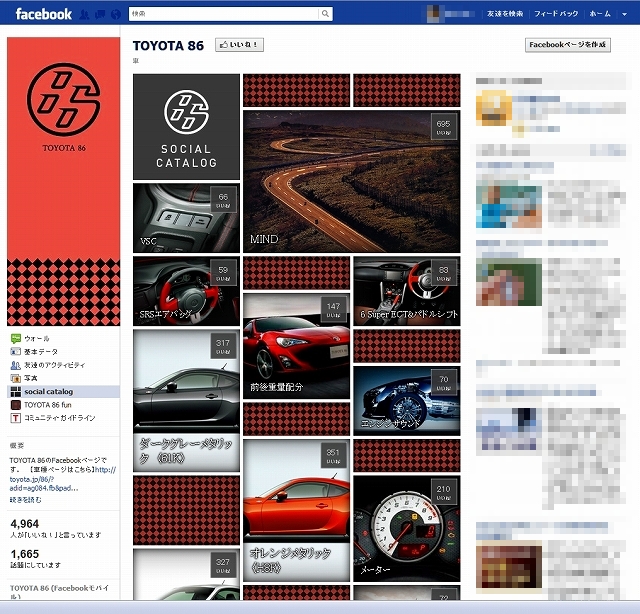640x614 pixels.
Task: Click the friends activity people icon
Action: pos(16,365)
